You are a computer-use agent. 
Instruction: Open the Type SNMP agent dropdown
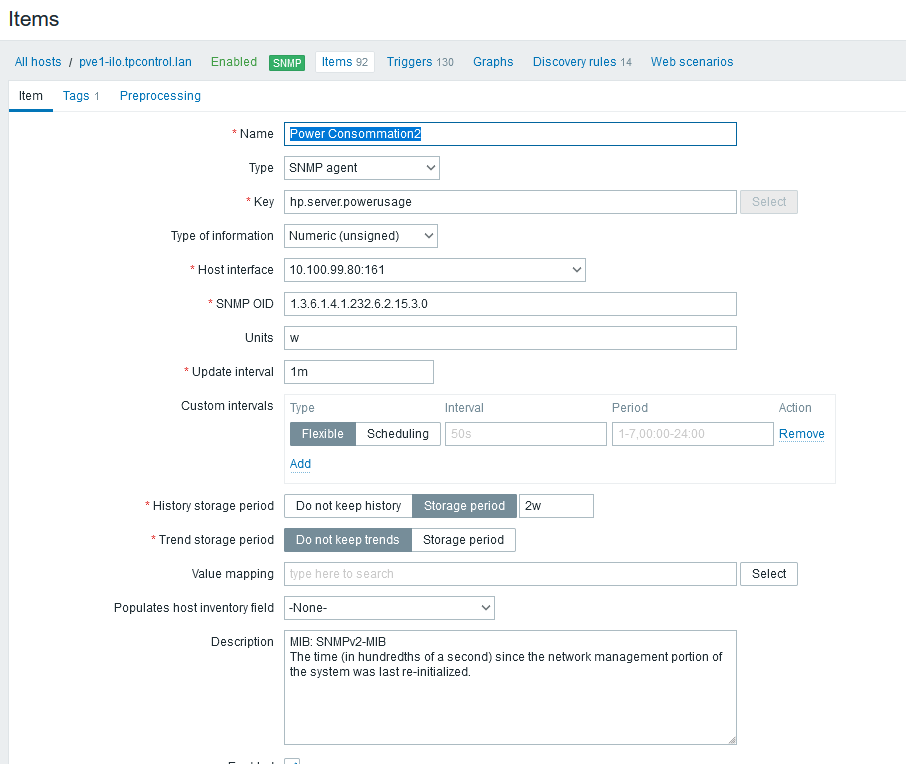pyautogui.click(x=361, y=168)
